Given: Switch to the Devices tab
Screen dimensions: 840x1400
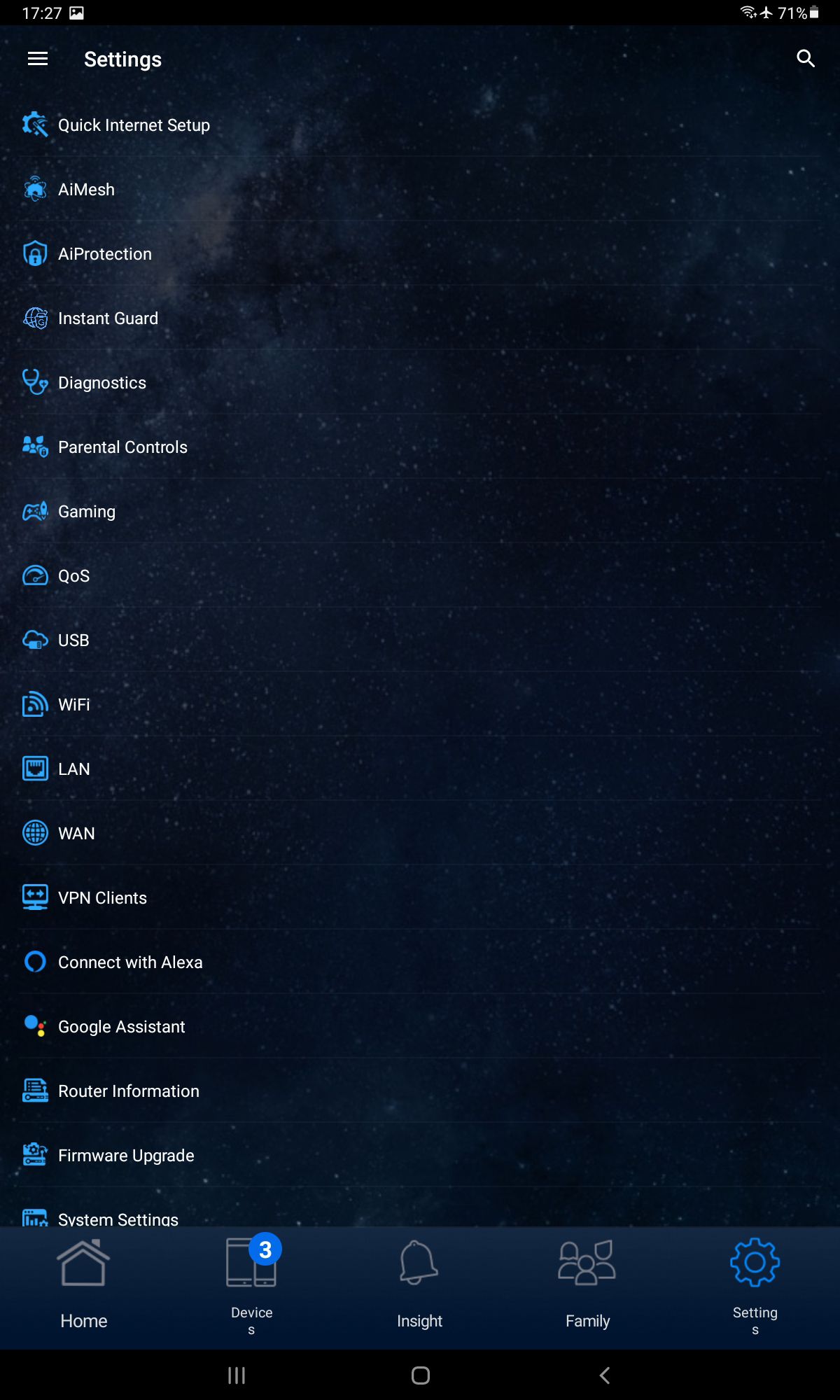Looking at the screenshot, I should [252, 1287].
